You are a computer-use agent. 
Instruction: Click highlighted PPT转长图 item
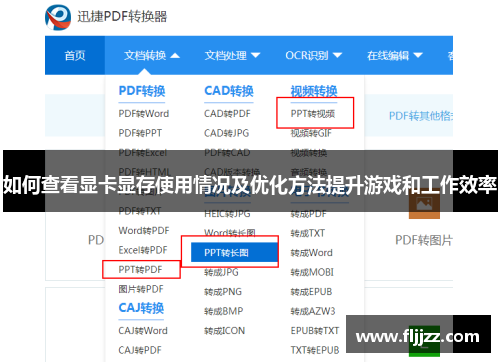point(234,252)
